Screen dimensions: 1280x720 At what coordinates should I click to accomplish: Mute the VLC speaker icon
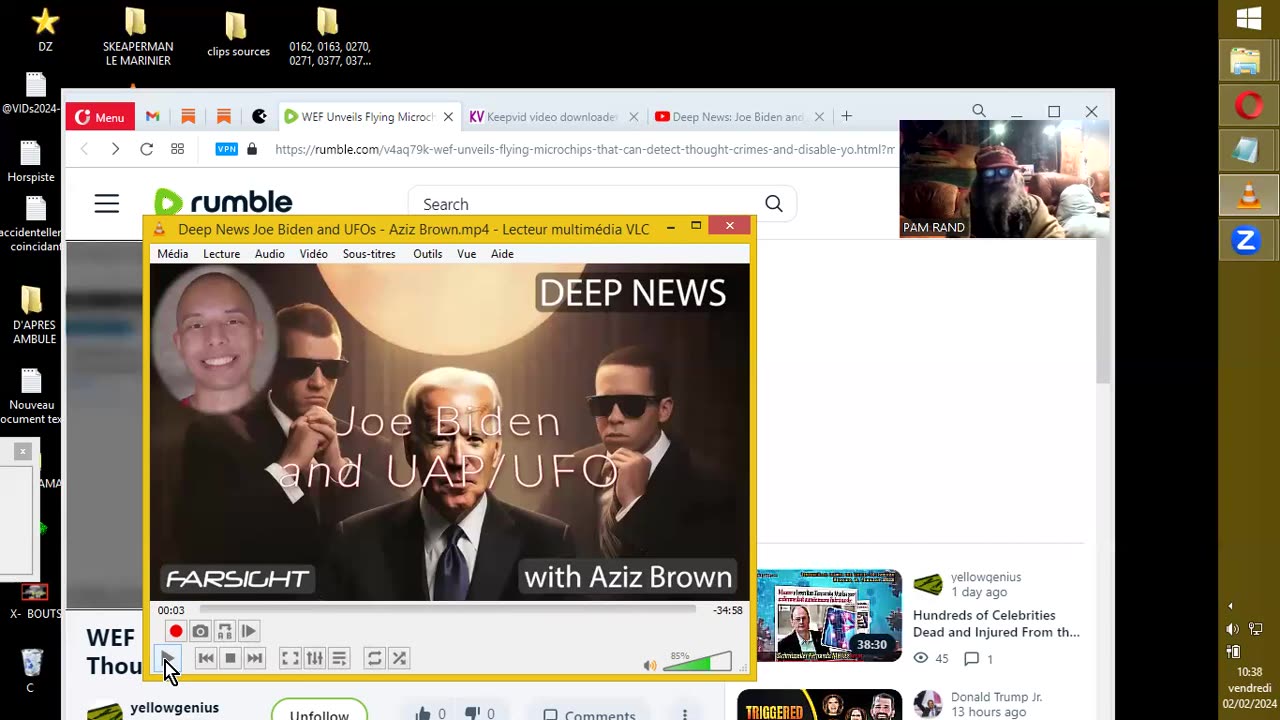click(x=650, y=665)
